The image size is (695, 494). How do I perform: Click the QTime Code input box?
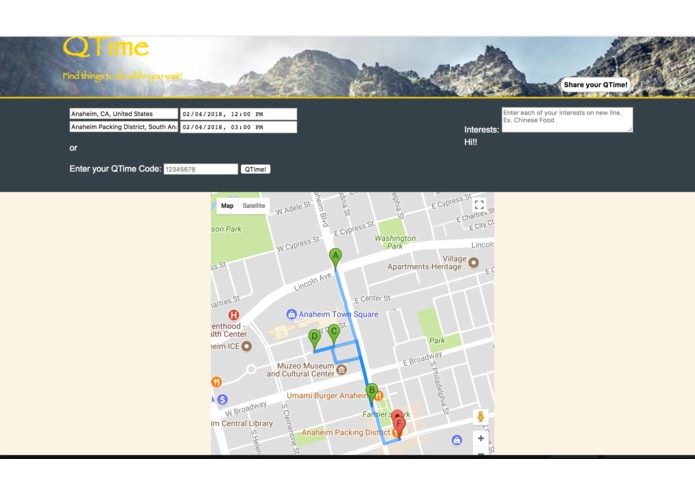[x=201, y=169]
